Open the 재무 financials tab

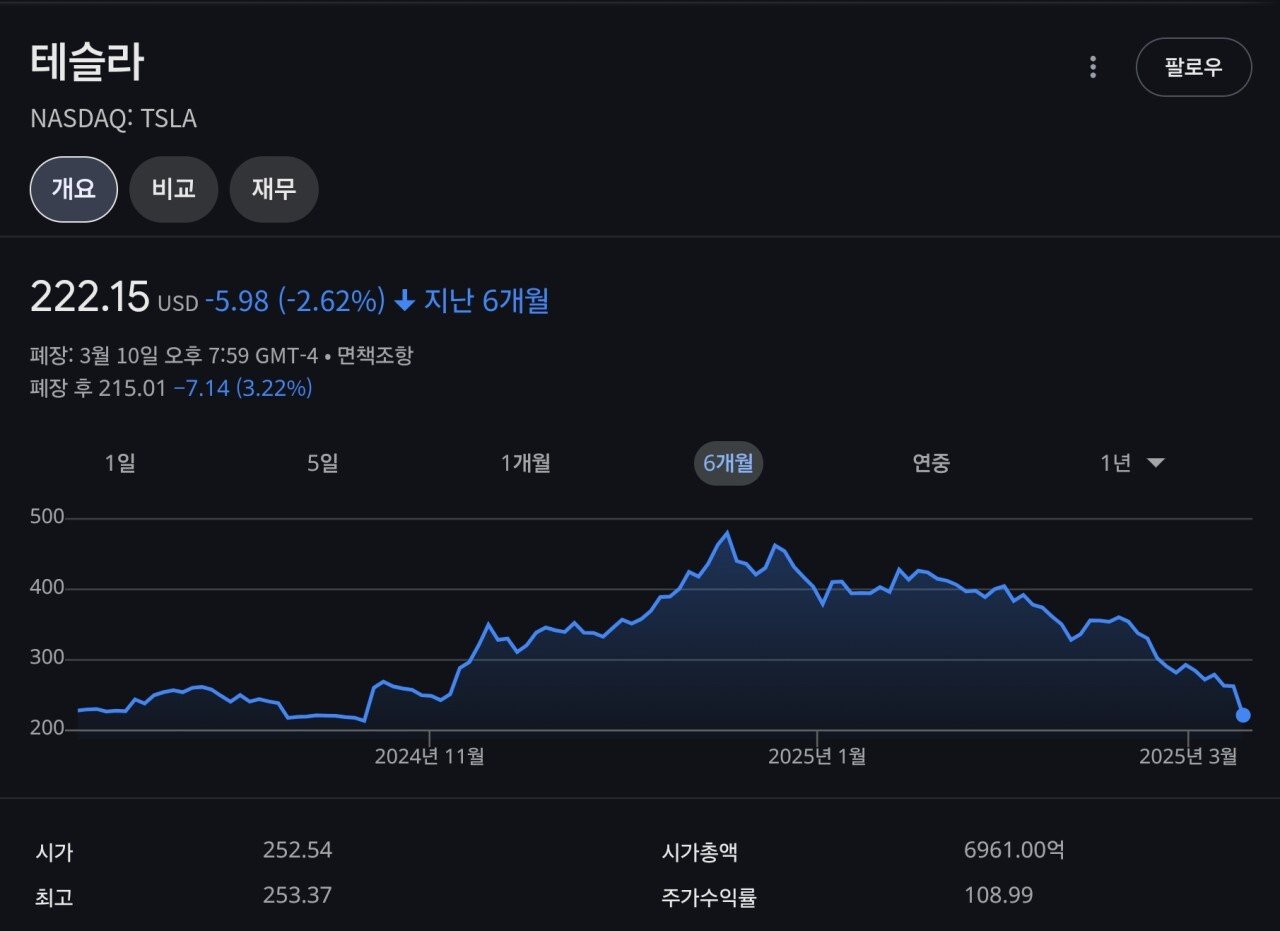273,189
